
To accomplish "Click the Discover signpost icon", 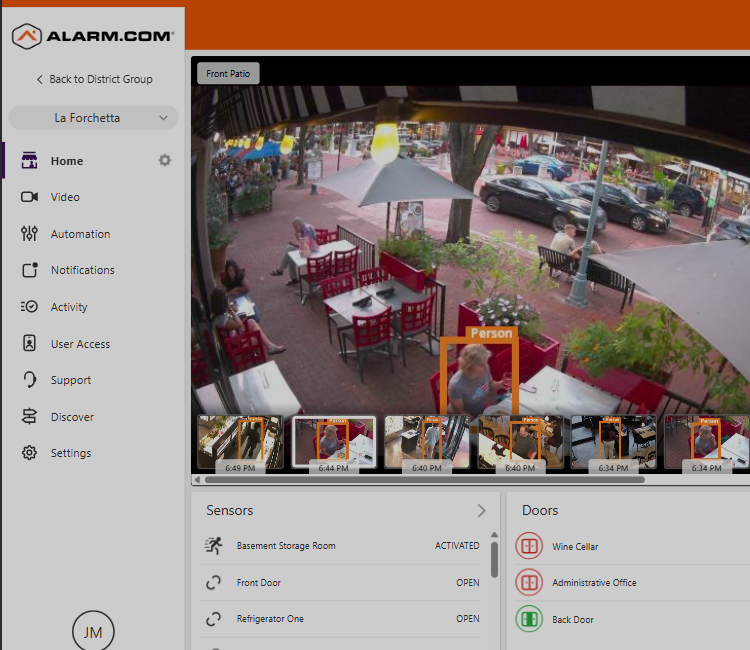I will (29, 416).
